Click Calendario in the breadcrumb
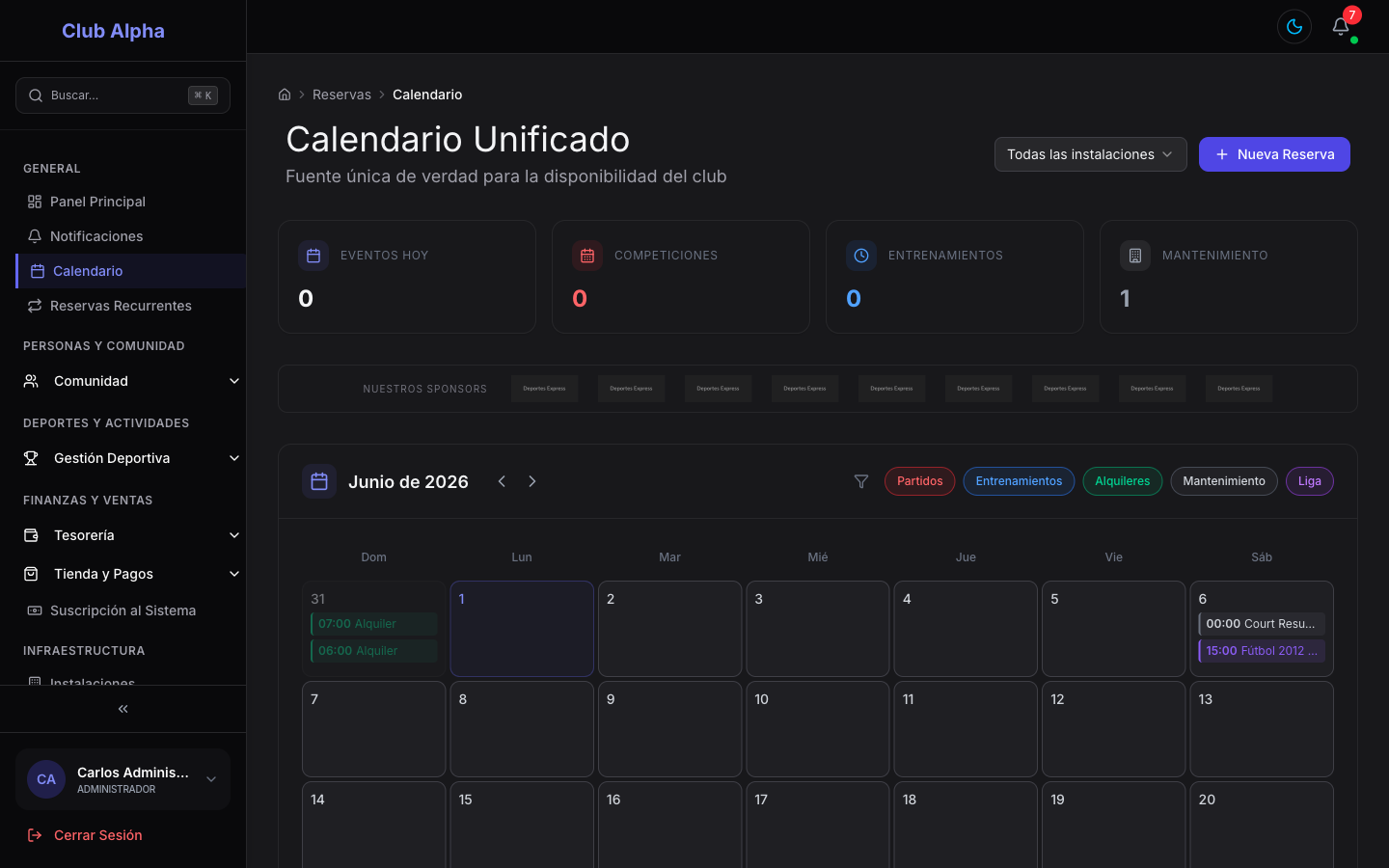 pyautogui.click(x=427, y=95)
